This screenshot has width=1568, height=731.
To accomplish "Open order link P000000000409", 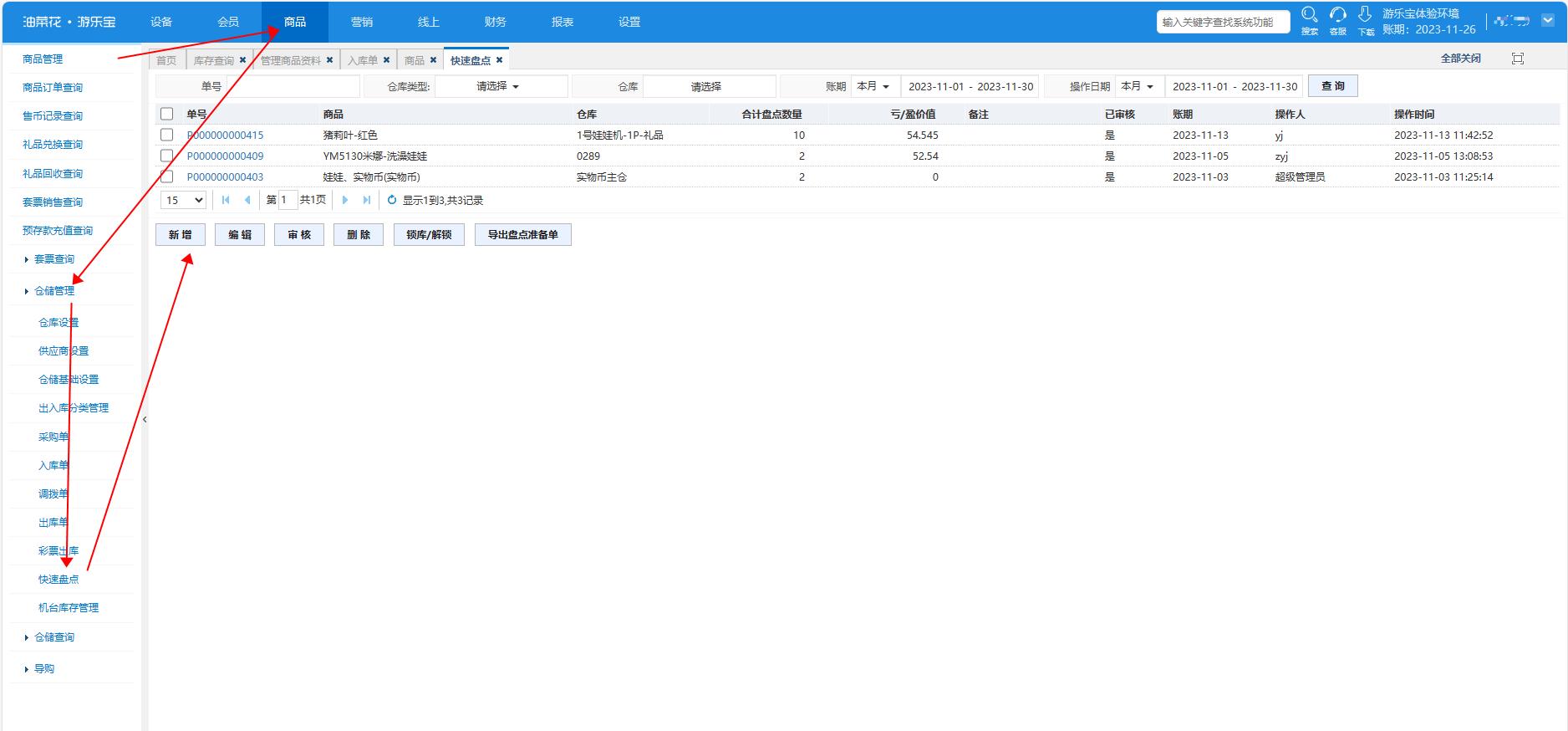I will point(225,156).
